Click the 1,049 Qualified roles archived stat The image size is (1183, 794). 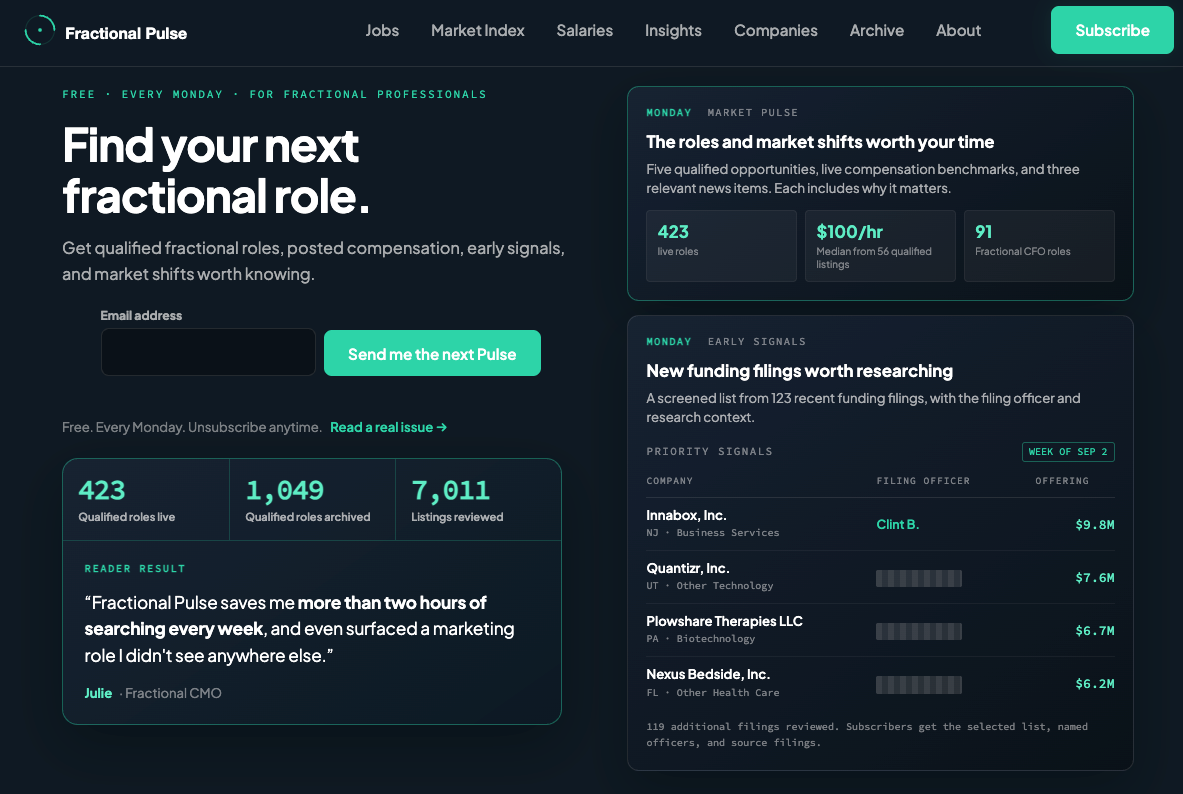click(x=312, y=500)
